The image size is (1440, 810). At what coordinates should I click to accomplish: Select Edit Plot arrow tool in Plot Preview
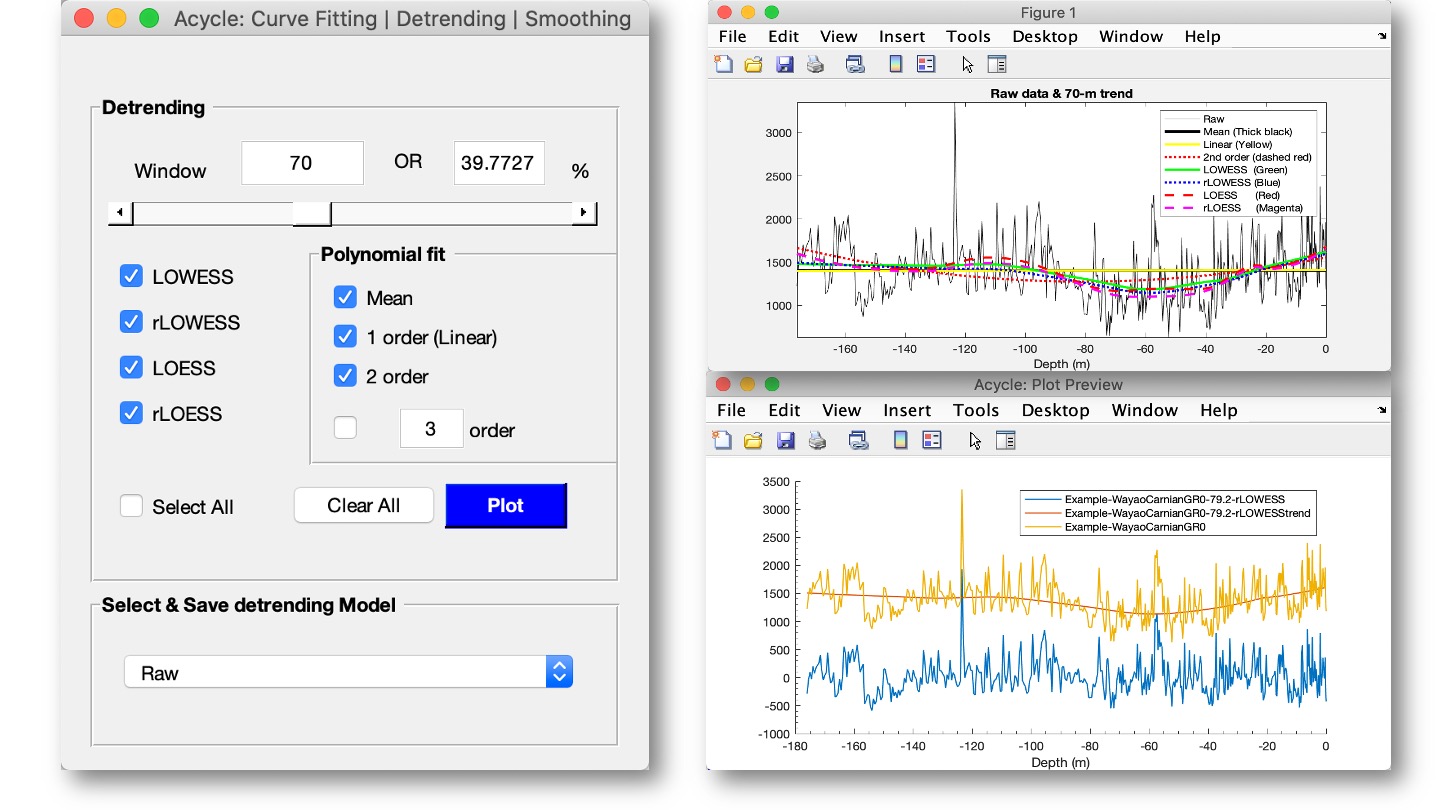tap(974, 439)
